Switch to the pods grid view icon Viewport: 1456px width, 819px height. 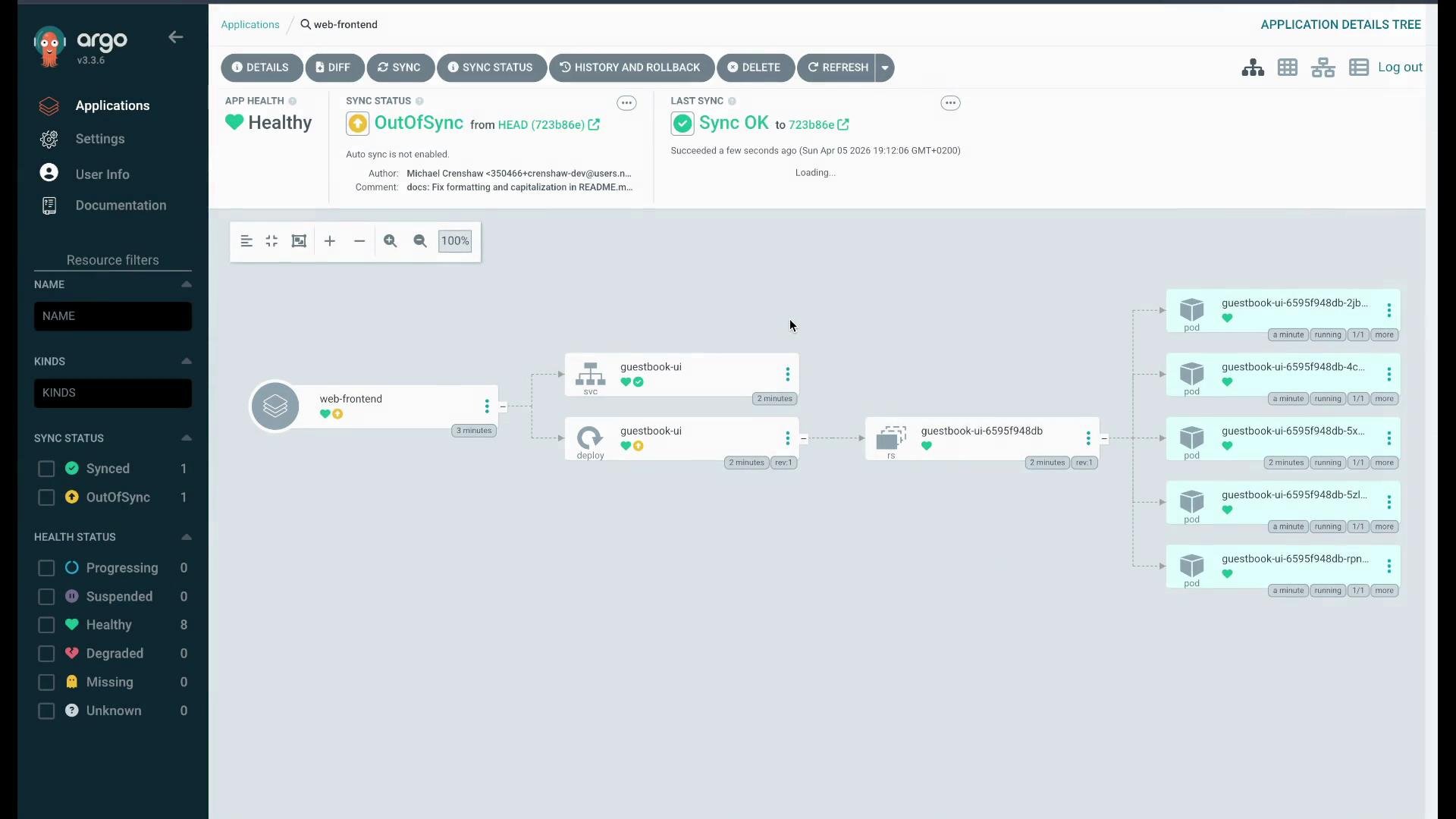pos(1288,67)
